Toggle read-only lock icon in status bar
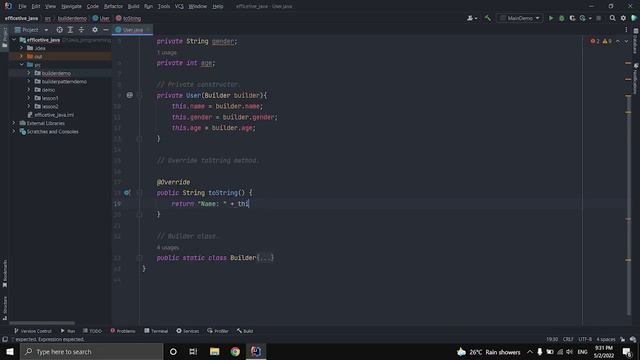Screen dimensions: 640x360 (x=622, y=339)
